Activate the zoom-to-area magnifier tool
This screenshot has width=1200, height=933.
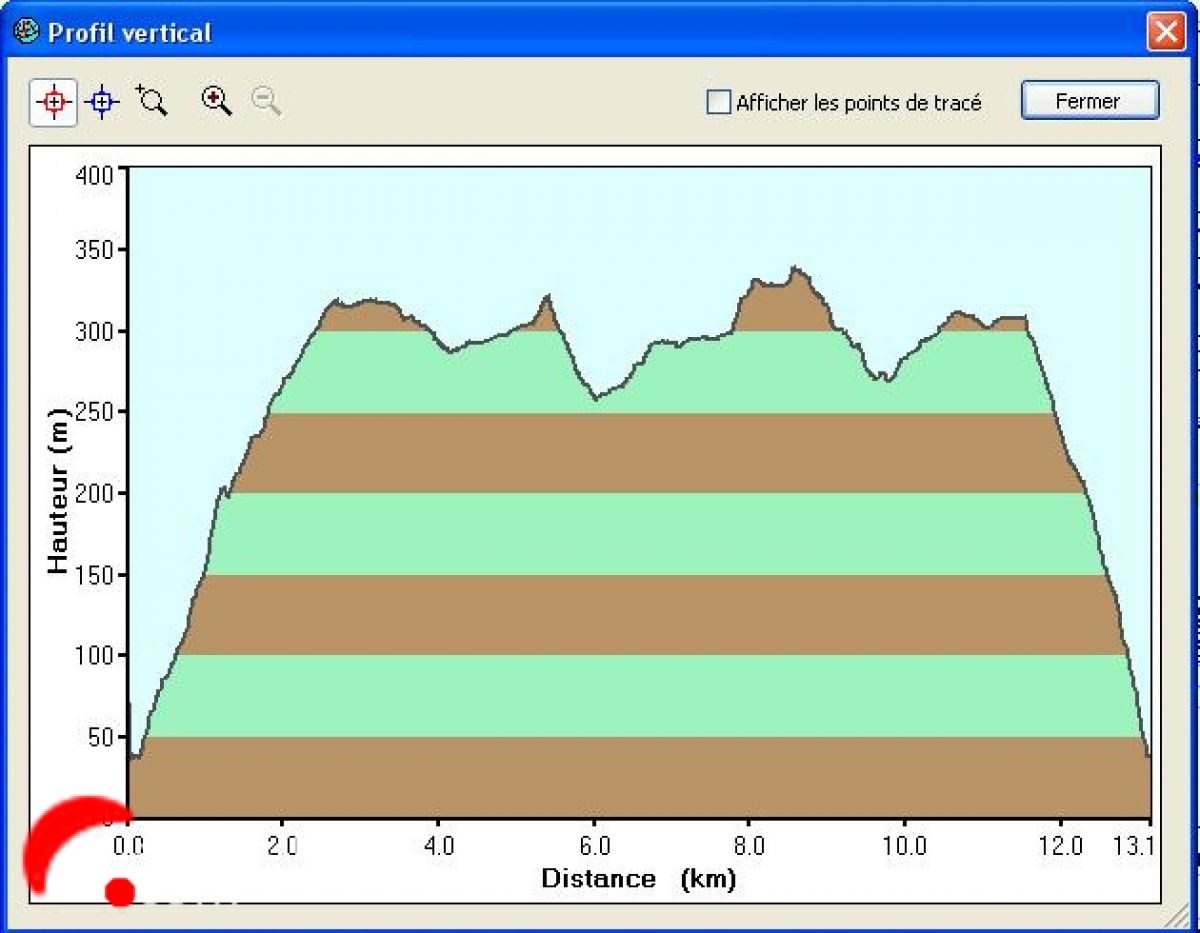[152, 101]
